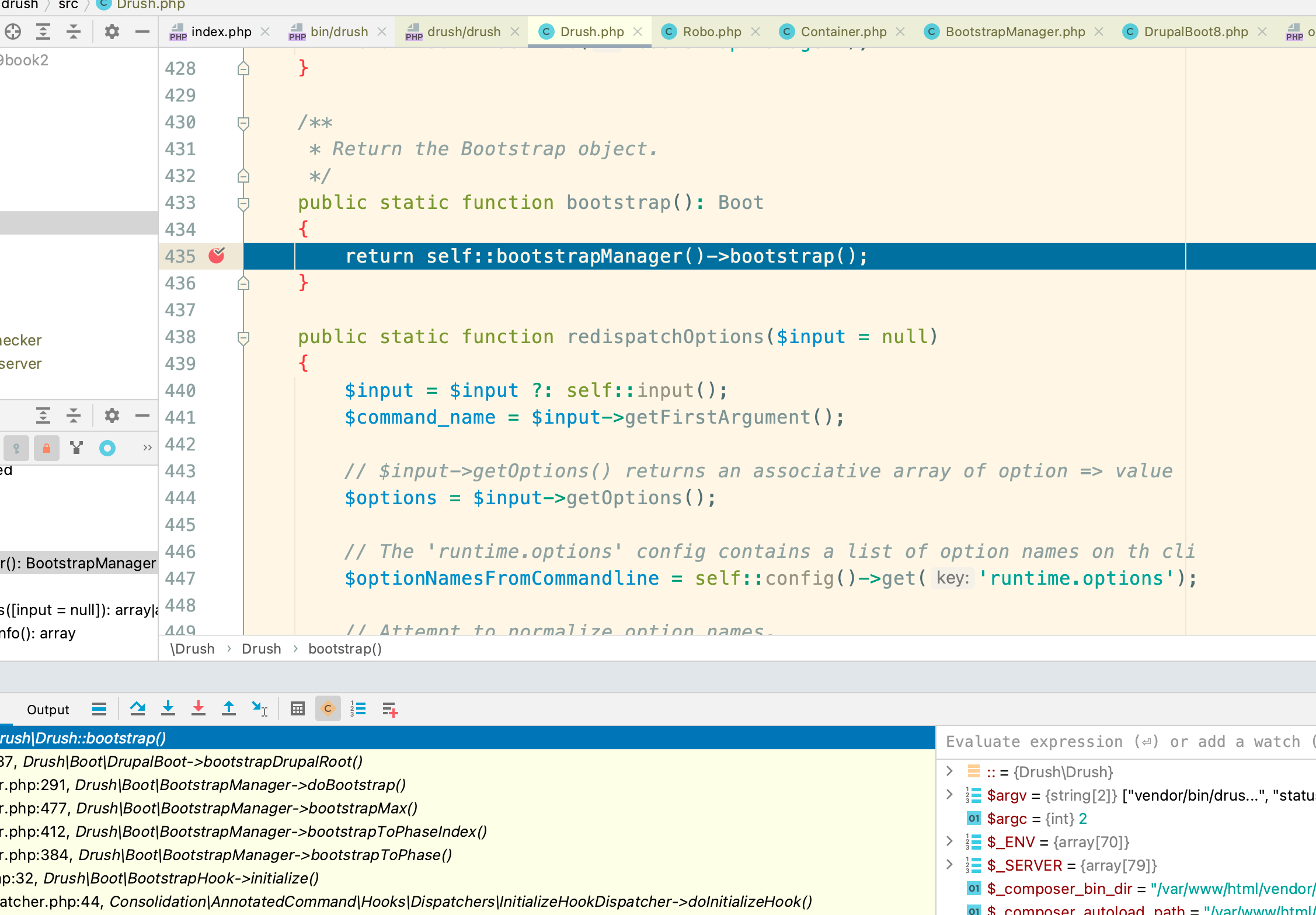Click the \Drush namespace breadcrumb
Image resolution: width=1316 pixels, height=915 pixels.
[192, 649]
